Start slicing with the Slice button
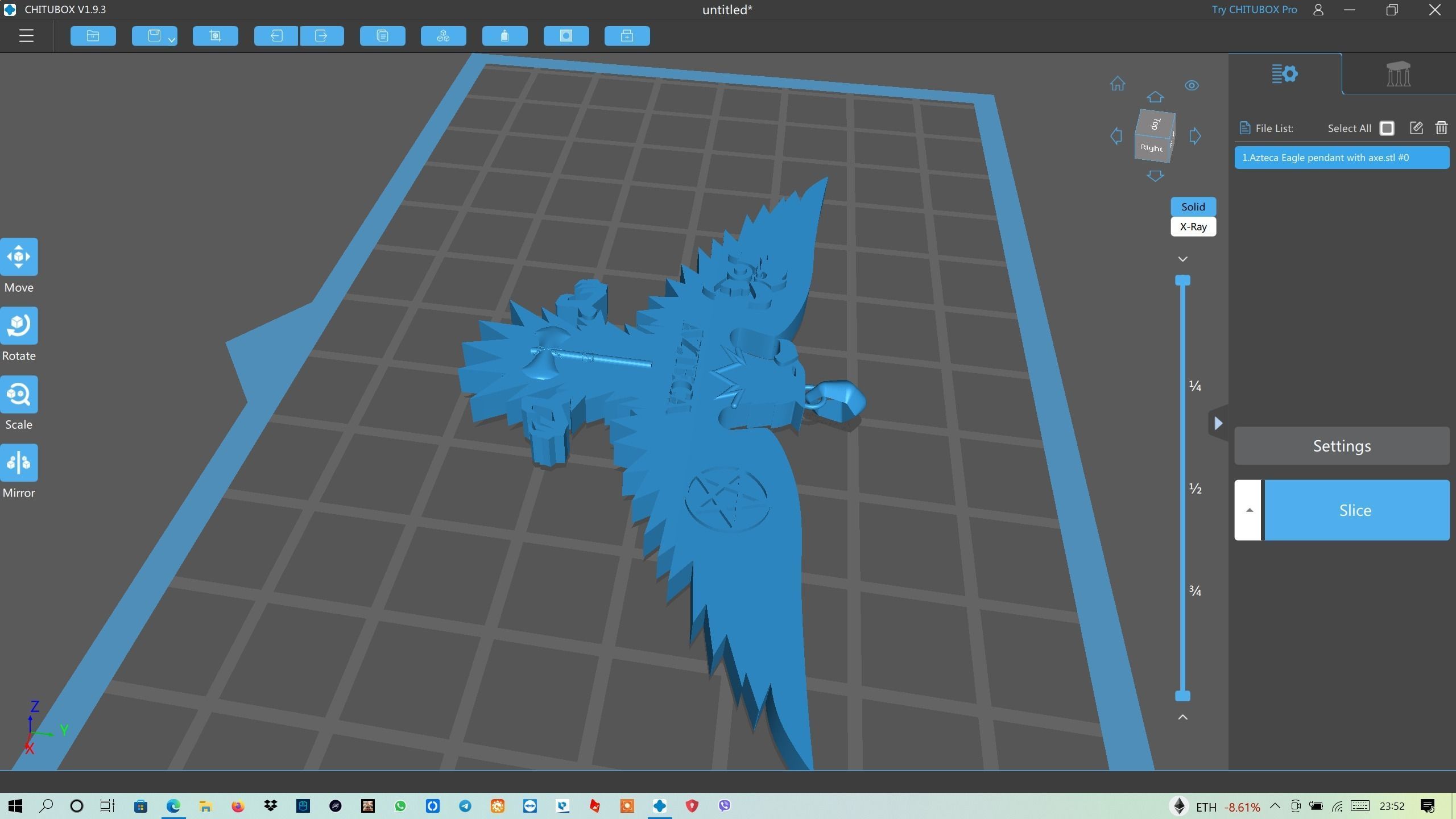 click(x=1354, y=510)
